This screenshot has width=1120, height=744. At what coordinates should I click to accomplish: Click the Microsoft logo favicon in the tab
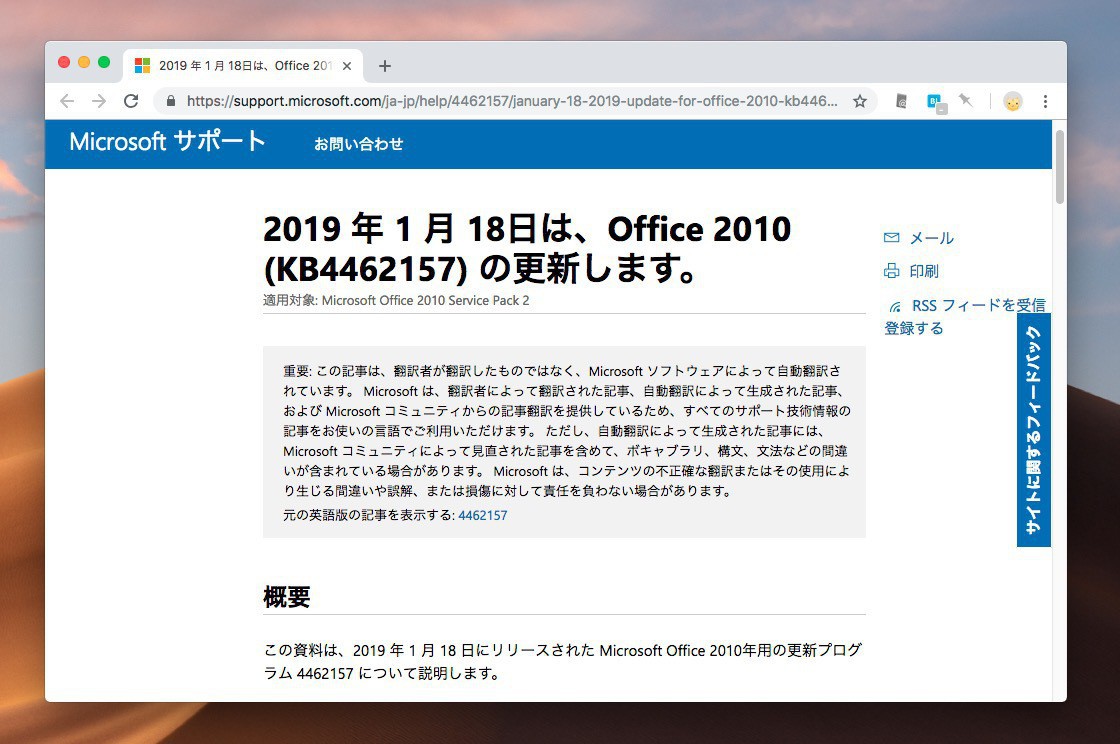143,66
